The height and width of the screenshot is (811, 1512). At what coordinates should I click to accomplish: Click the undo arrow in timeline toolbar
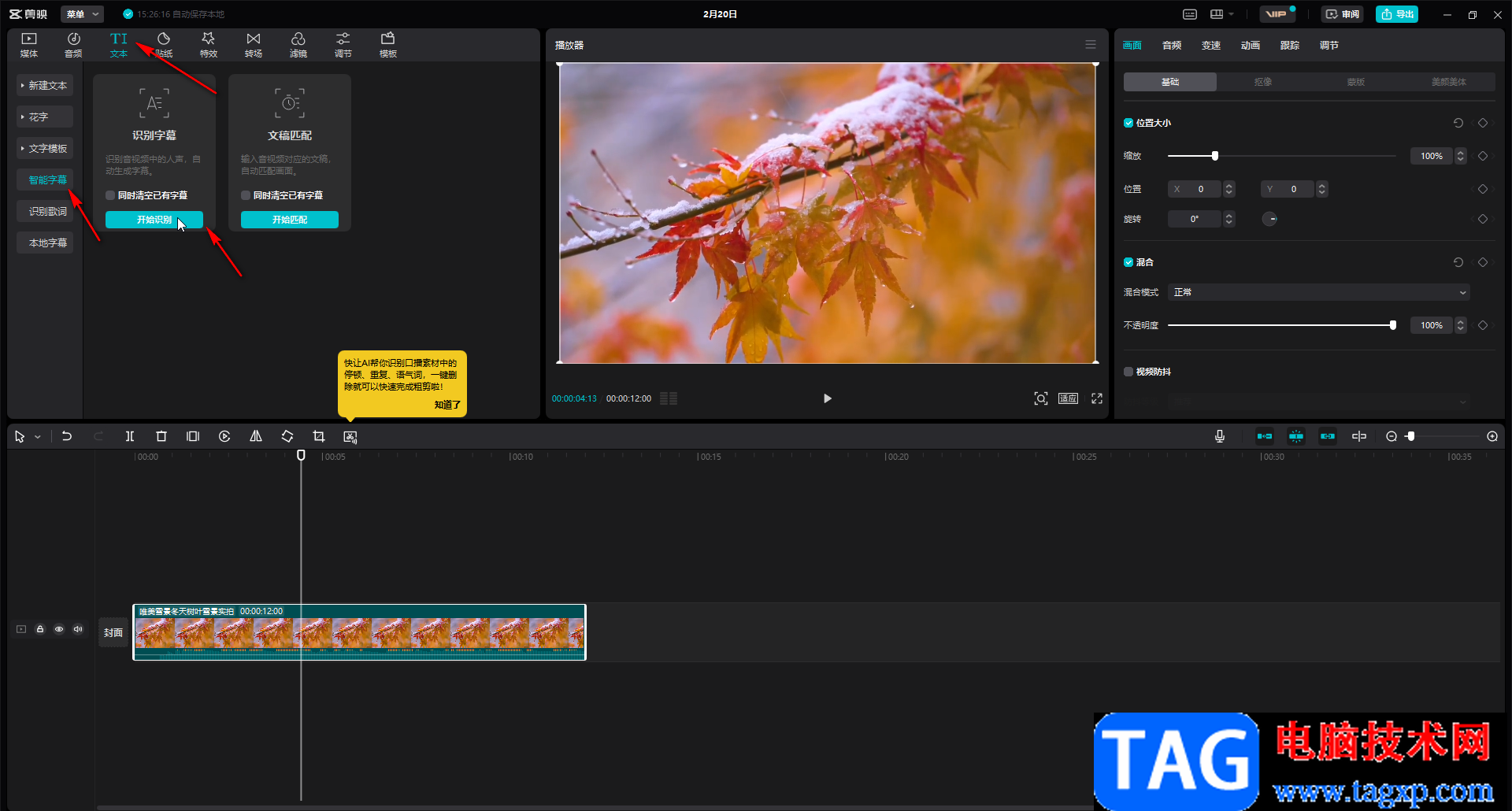(x=67, y=436)
